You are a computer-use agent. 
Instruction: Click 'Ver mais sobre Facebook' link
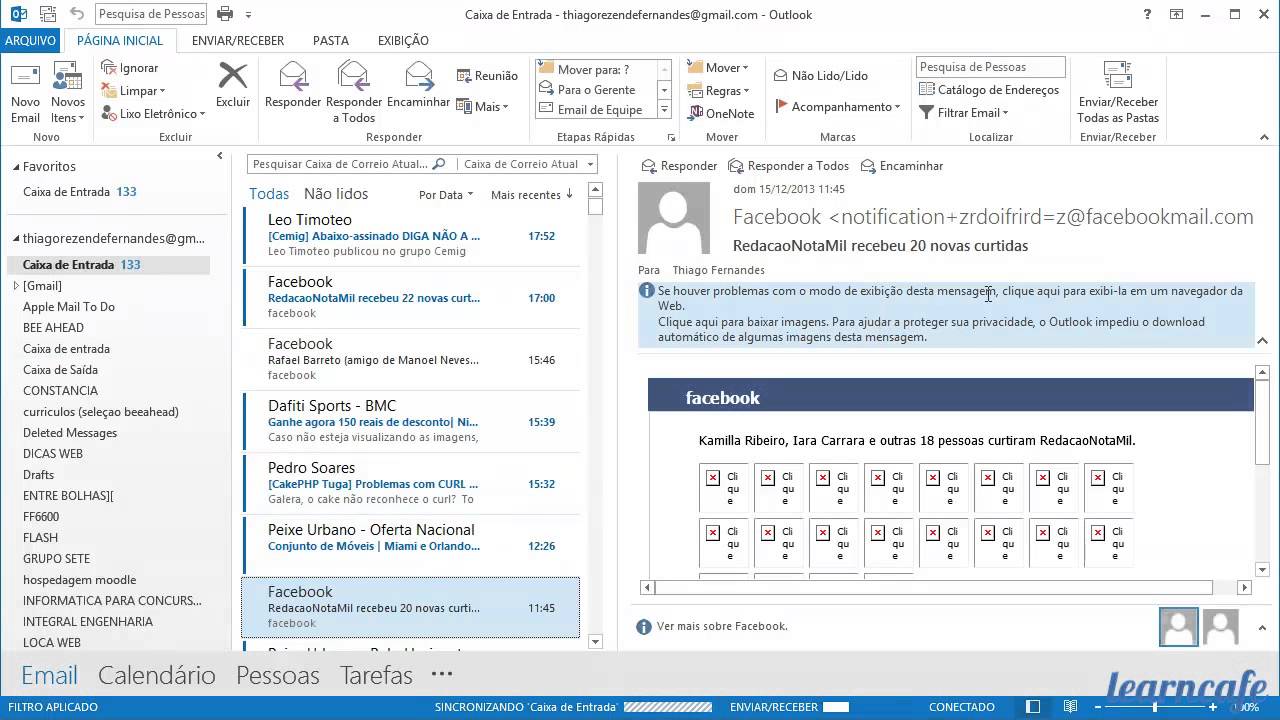722,626
